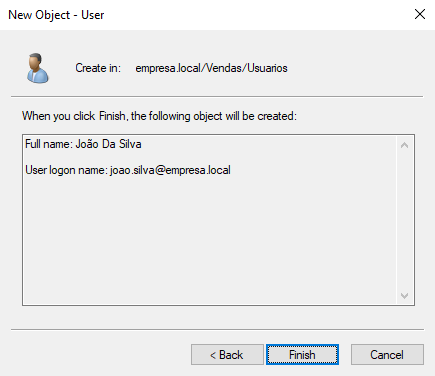This screenshot has height=376, width=435.
Task: Click the user avatar icon
Action: [x=38, y=68]
